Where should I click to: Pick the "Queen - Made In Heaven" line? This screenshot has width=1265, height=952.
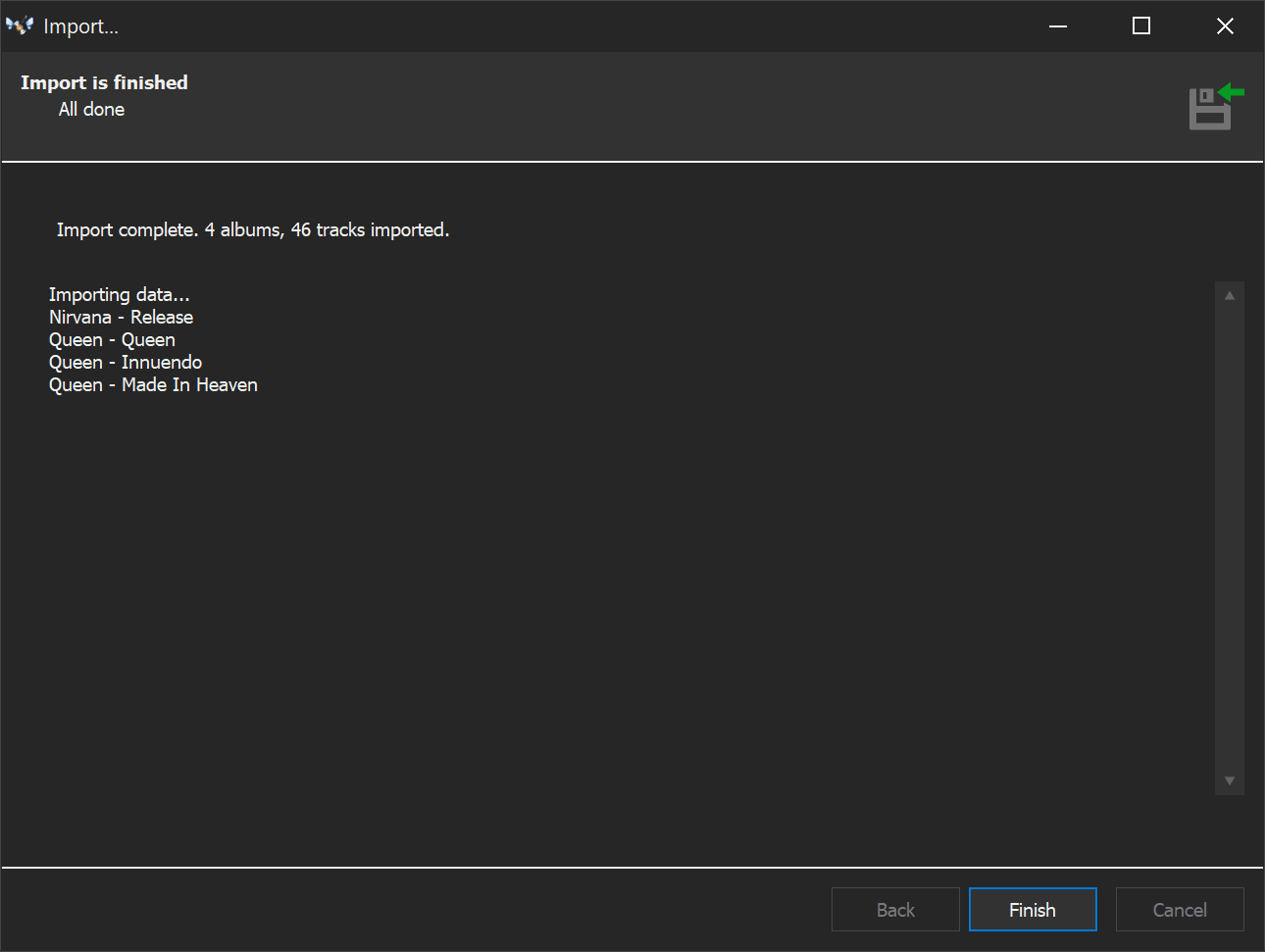point(153,385)
